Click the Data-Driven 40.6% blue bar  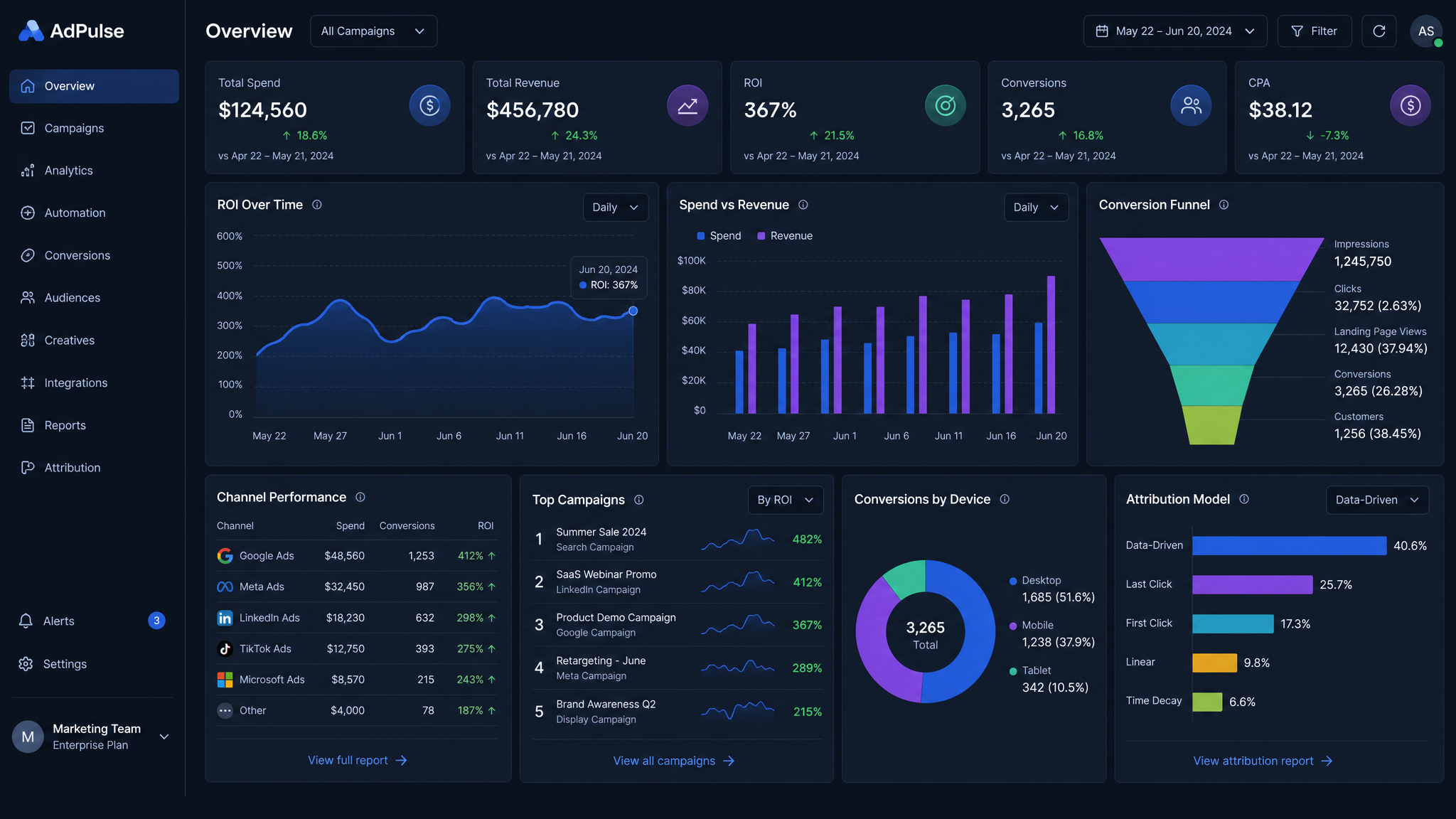(1289, 545)
